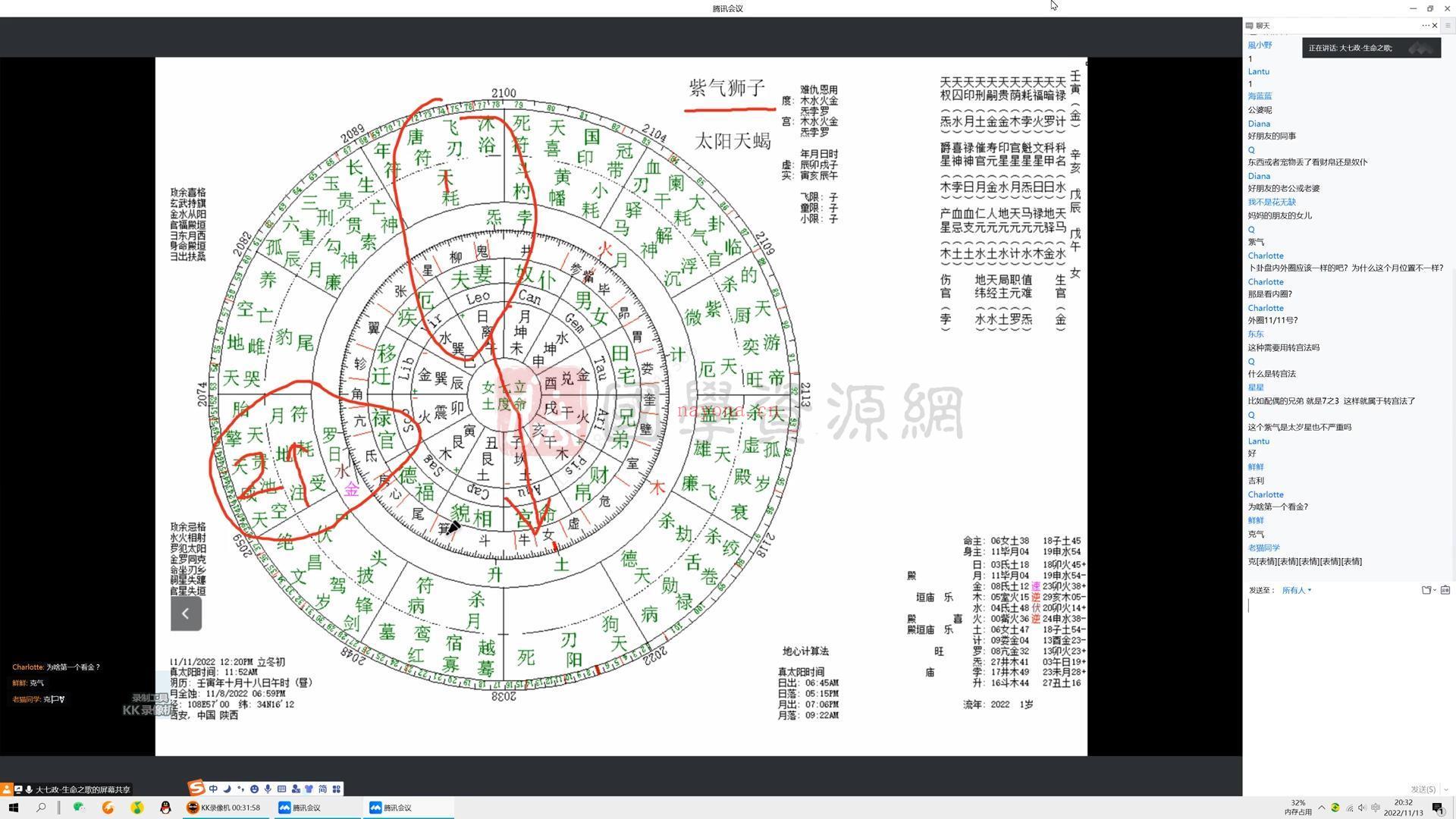
Task: Open the network tray icon
Action: [1349, 808]
